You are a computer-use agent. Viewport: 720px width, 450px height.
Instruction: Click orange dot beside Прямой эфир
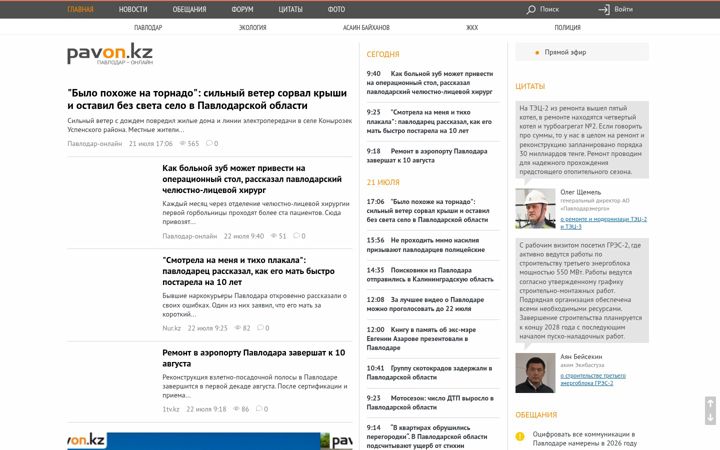tap(537, 52)
